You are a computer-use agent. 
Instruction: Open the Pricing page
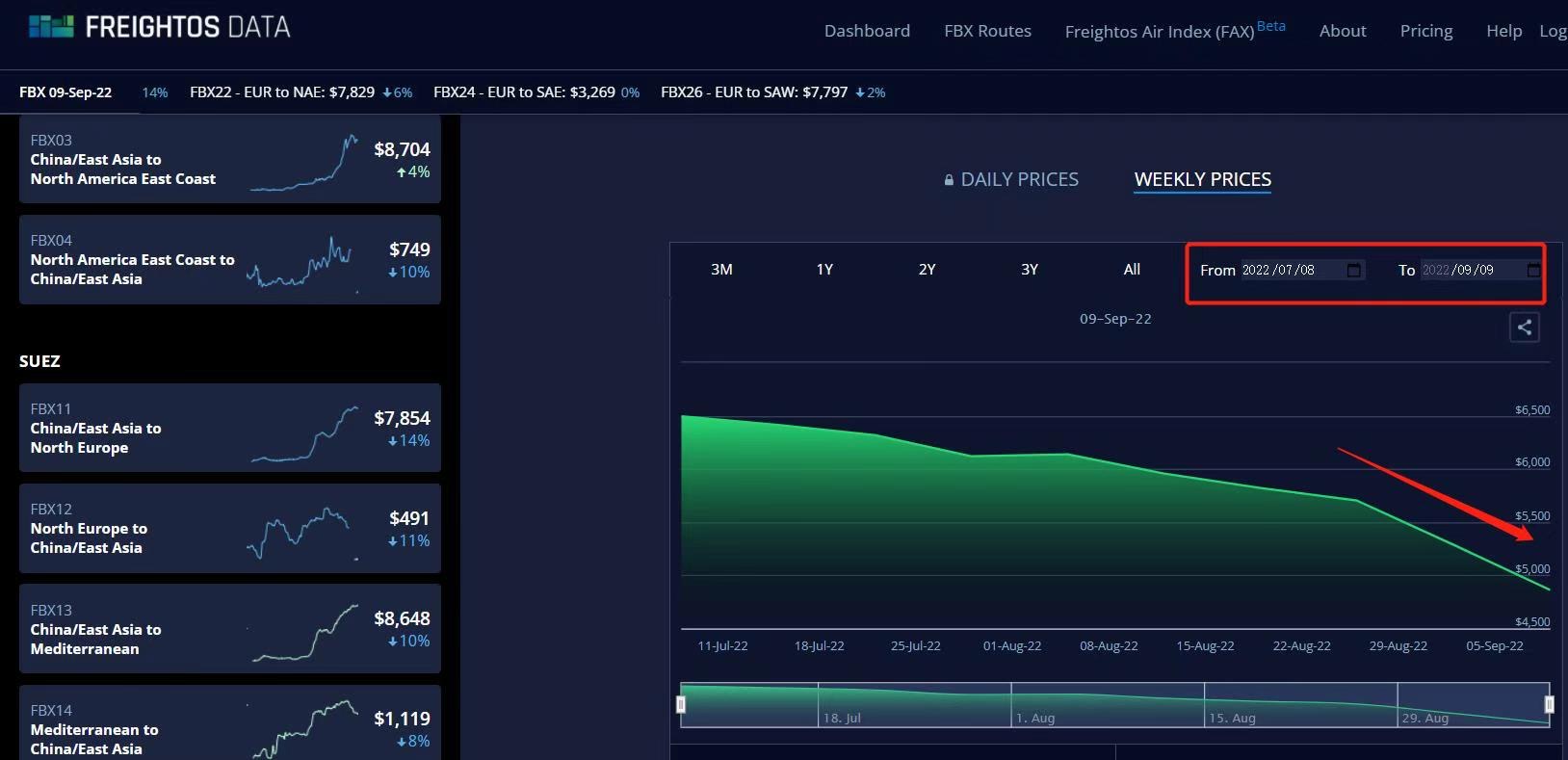point(1426,31)
